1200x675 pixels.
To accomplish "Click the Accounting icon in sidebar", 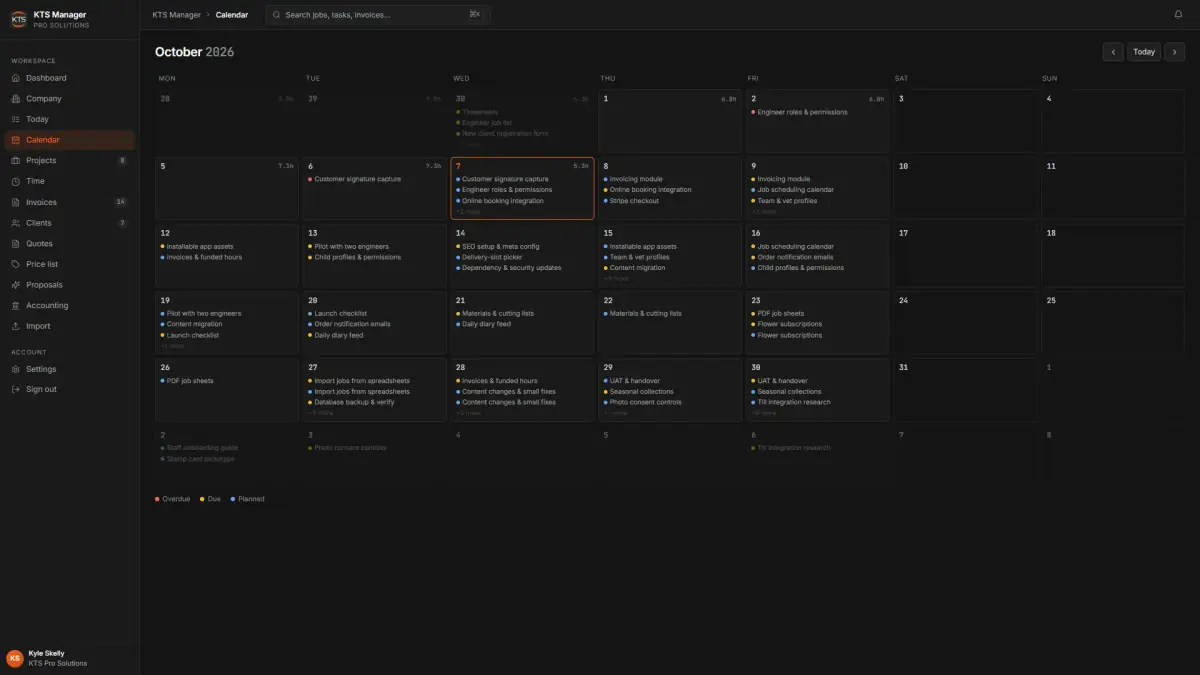I will coord(16,306).
